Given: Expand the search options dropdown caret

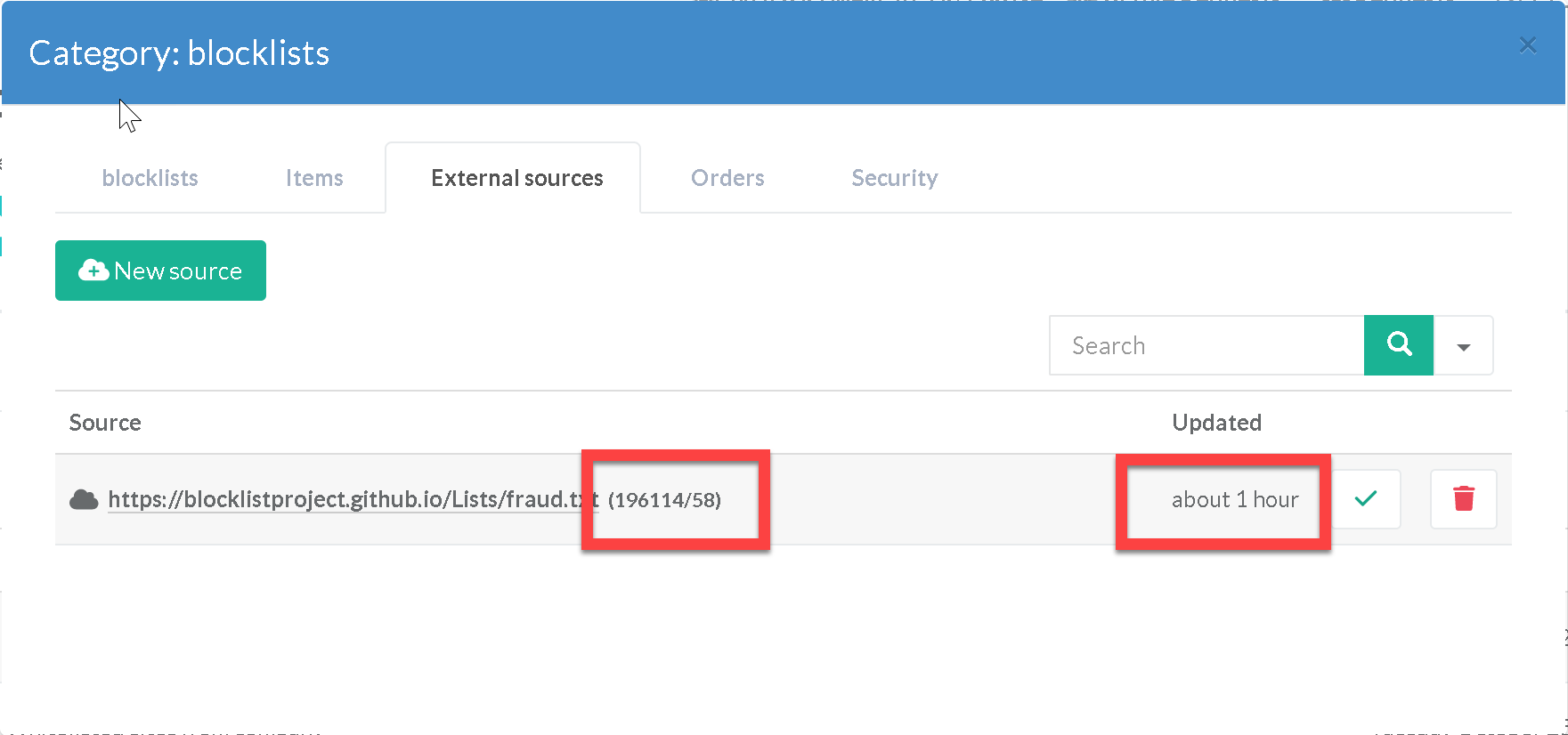Looking at the screenshot, I should [1463, 346].
